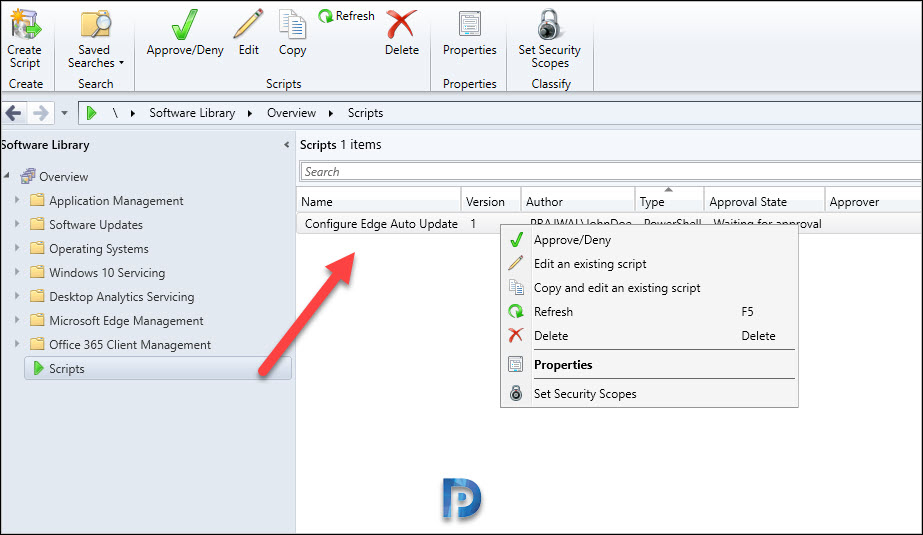Click Software Library in the breadcrumb
This screenshot has height=535, width=923.
pyautogui.click(x=192, y=112)
